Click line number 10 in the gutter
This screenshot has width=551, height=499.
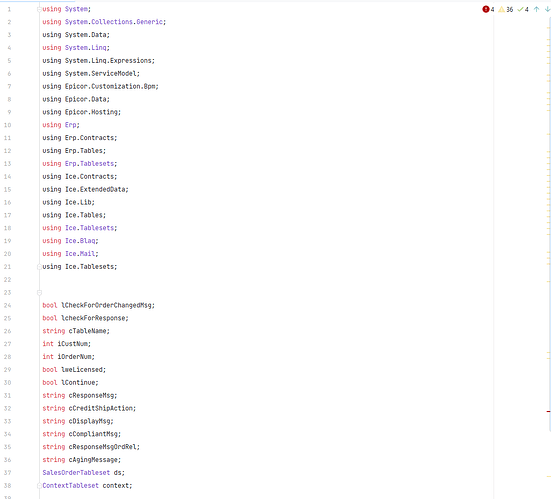coord(7,125)
